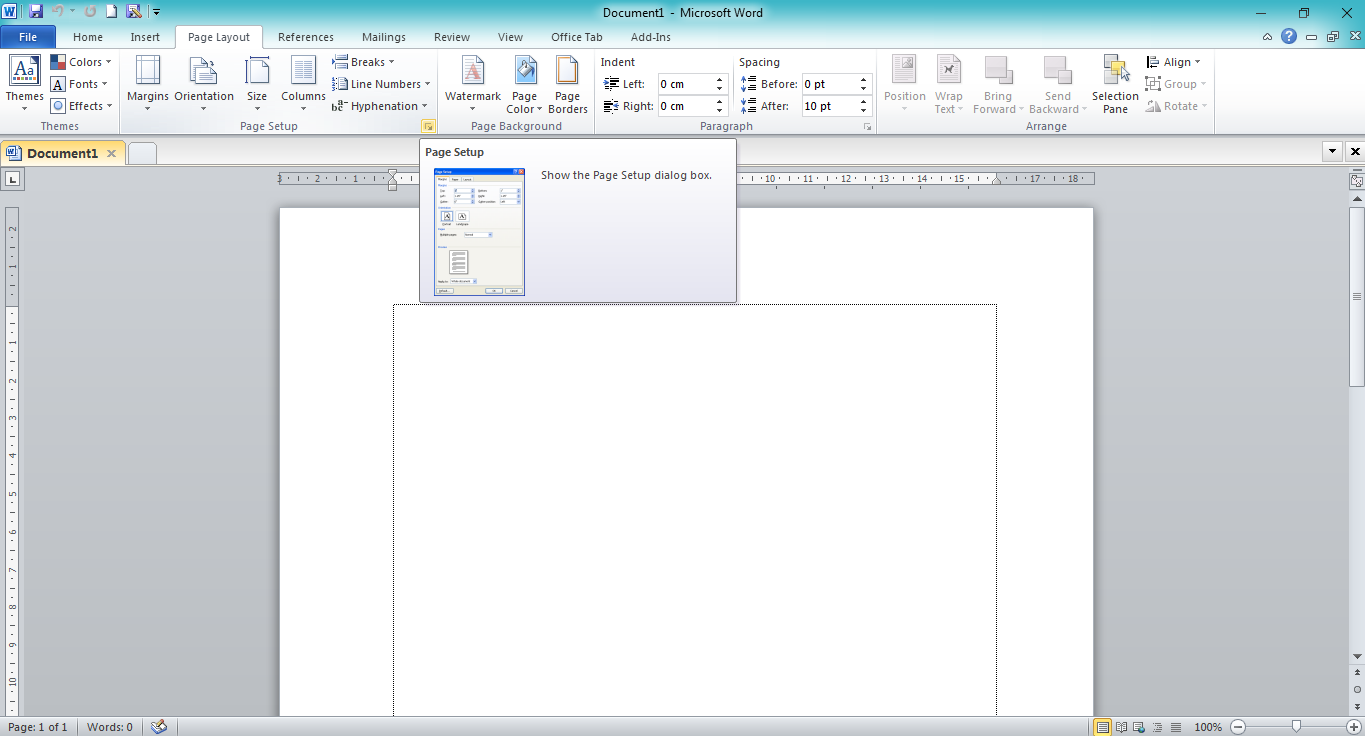This screenshot has width=1365, height=736.
Task: Open the Page Color palette
Action: click(524, 85)
